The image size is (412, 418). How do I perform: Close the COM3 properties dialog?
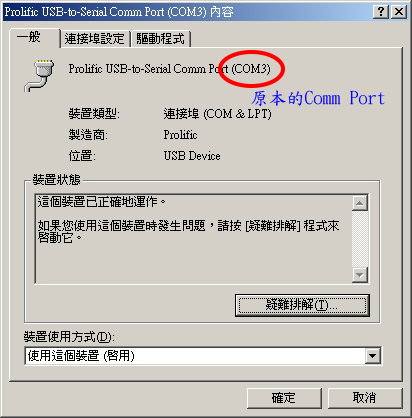[x=398, y=12]
